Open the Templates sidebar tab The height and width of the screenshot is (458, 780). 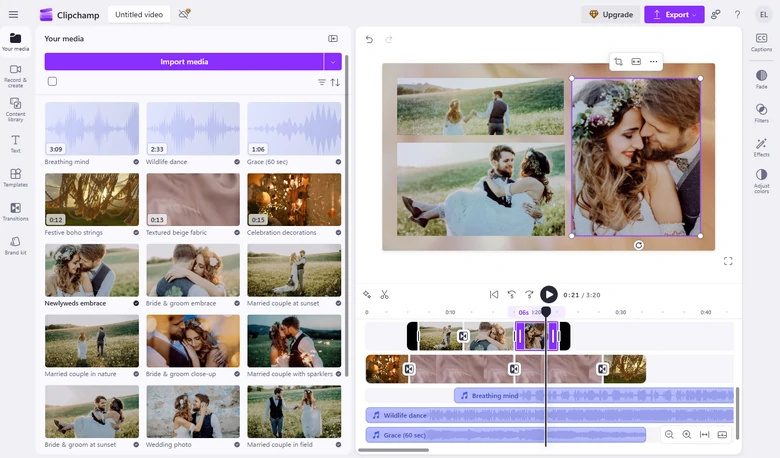[x=15, y=178]
